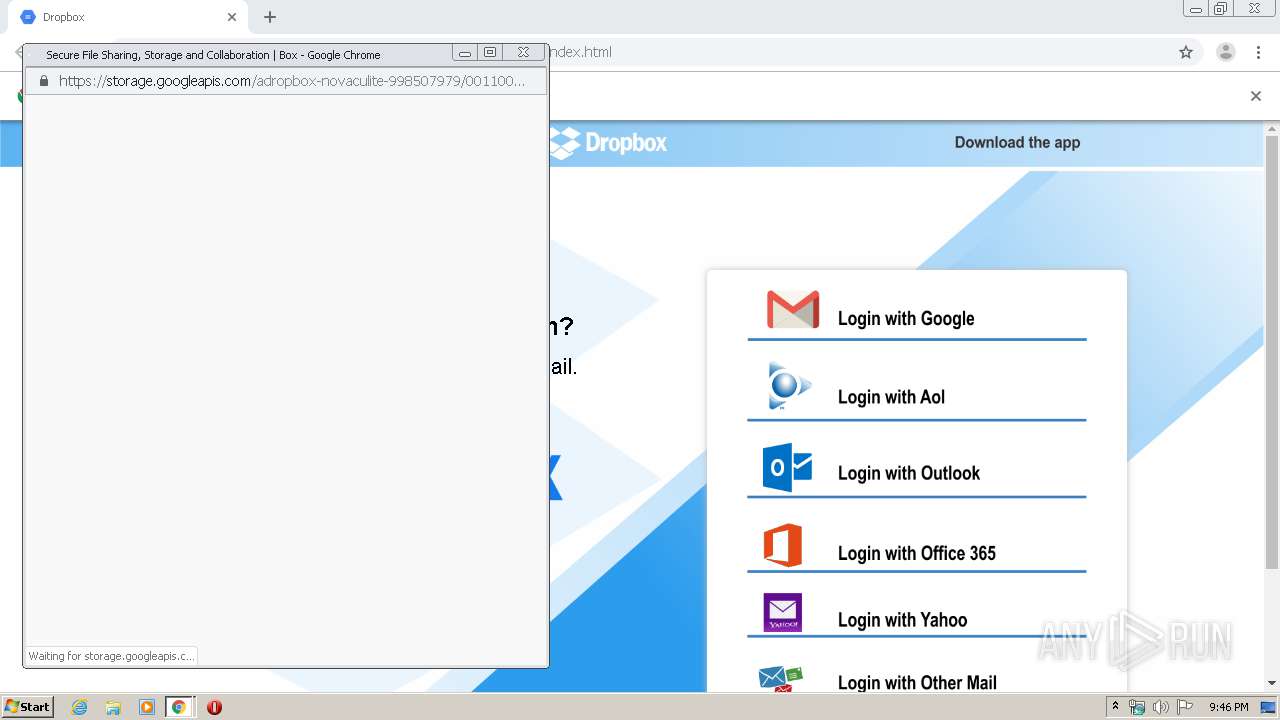1280x720 pixels.
Task: Click the popup's storage.googleapis.com address bar
Action: (286, 81)
